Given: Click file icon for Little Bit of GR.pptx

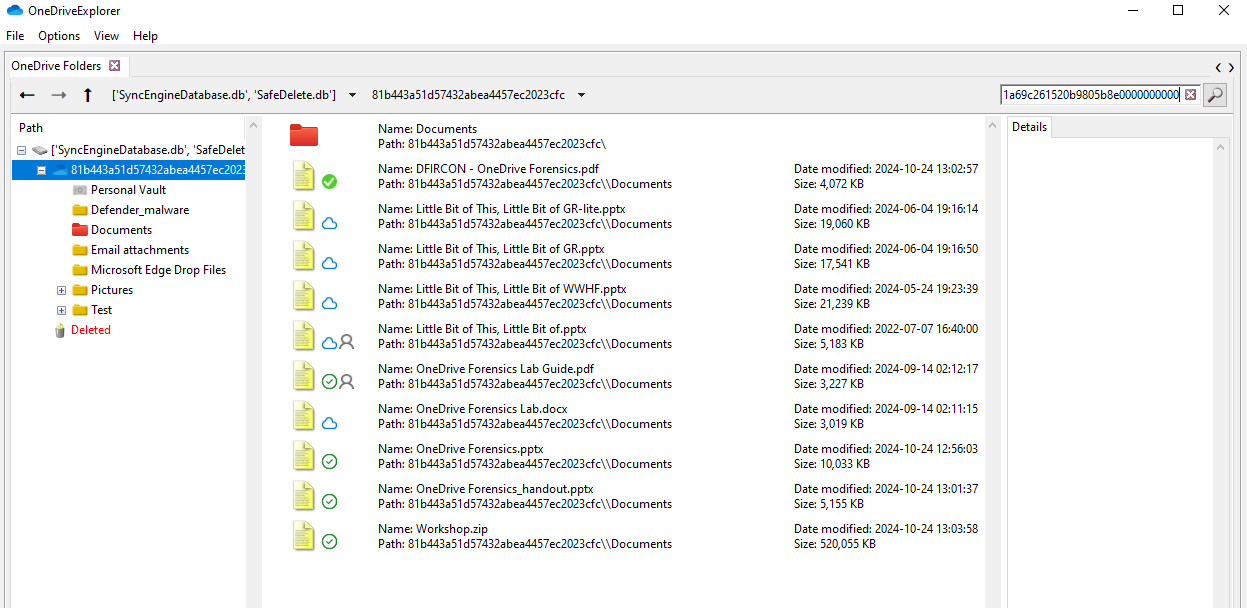Looking at the screenshot, I should coord(303,255).
